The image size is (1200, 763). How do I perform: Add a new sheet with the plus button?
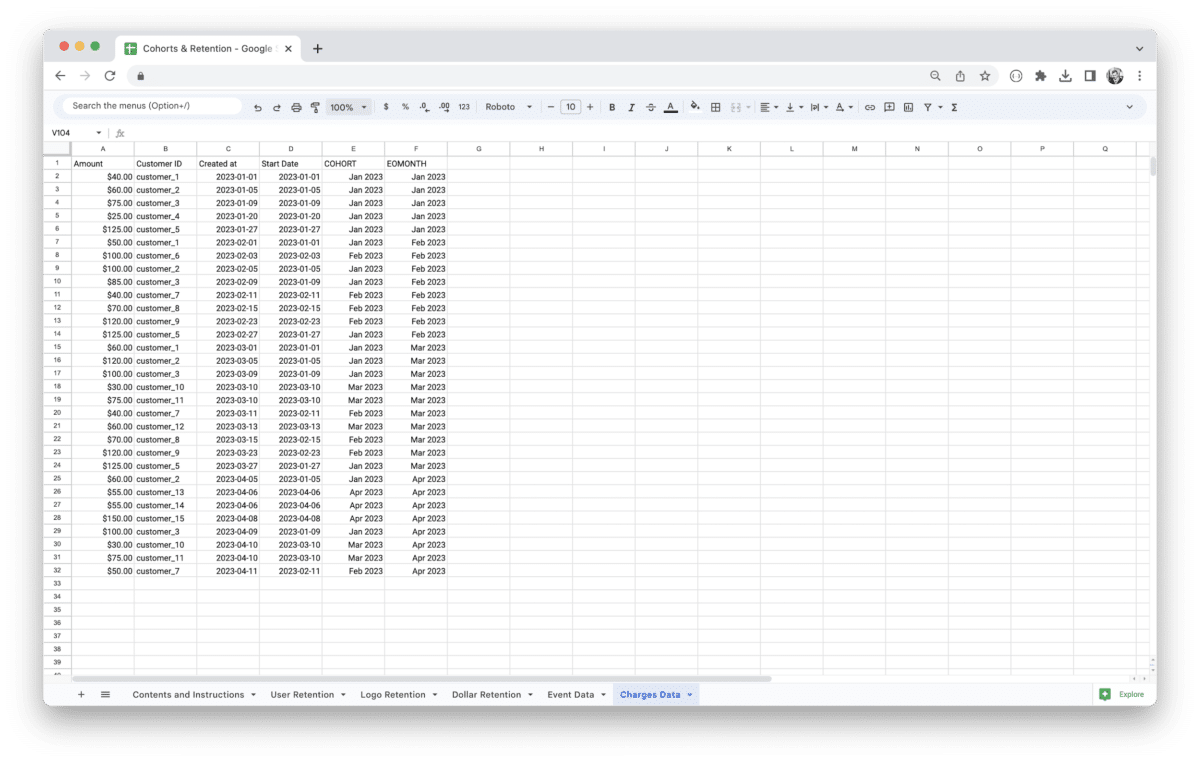pyautogui.click(x=81, y=694)
